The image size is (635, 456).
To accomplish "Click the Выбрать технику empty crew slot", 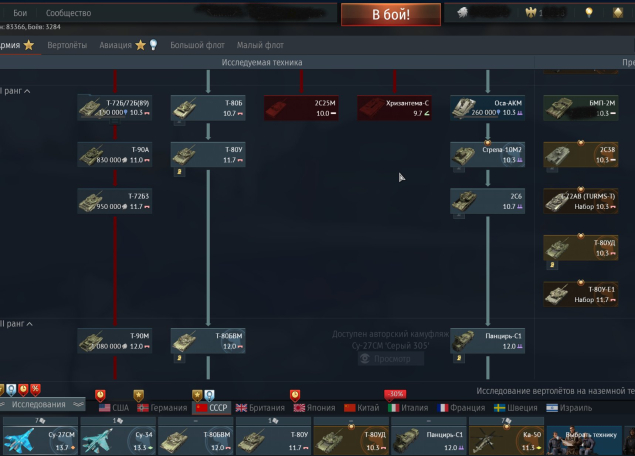I will pyautogui.click(x=584, y=440).
